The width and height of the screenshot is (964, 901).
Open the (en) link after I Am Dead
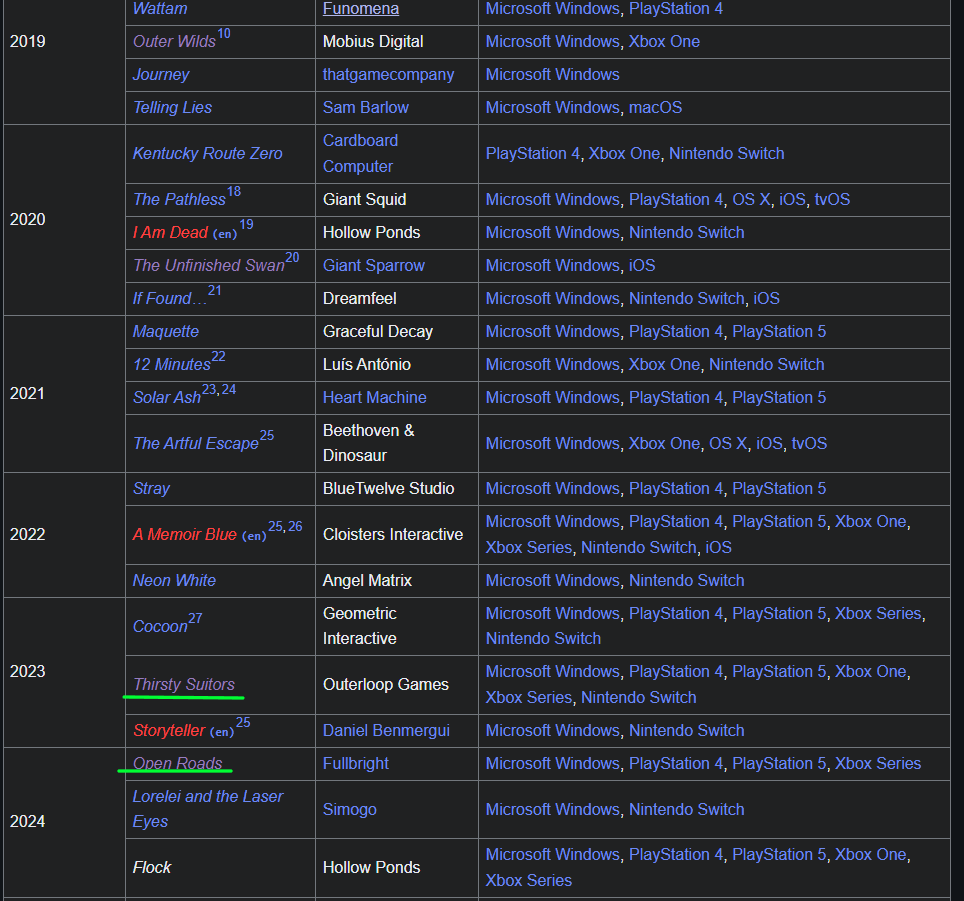[x=225, y=234]
